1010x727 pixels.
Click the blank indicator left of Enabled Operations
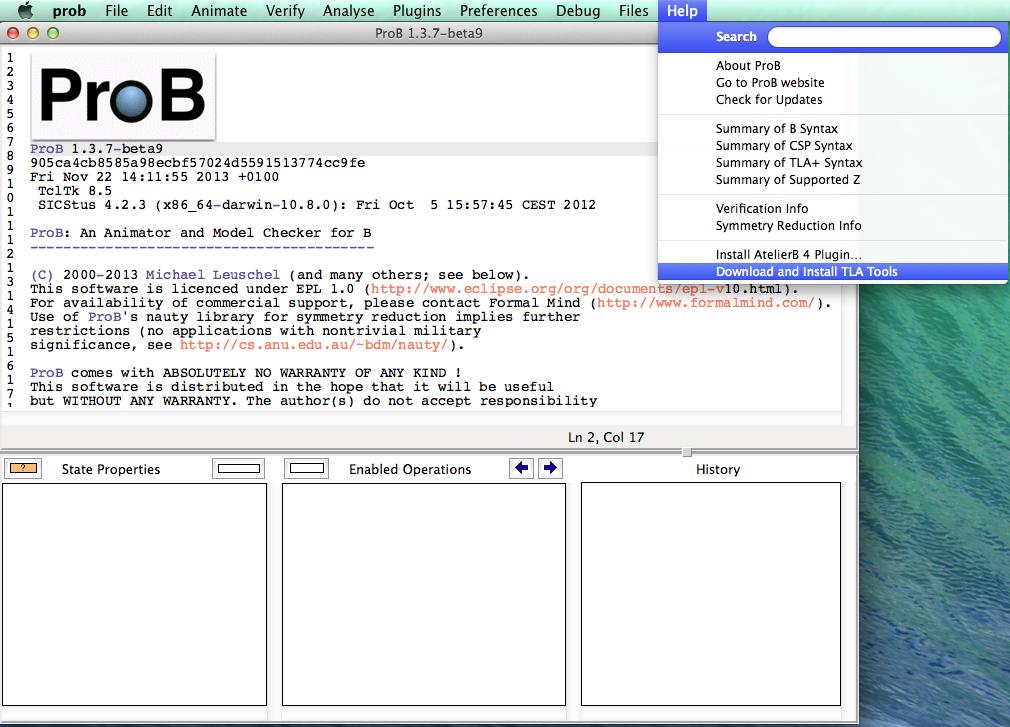[307, 468]
